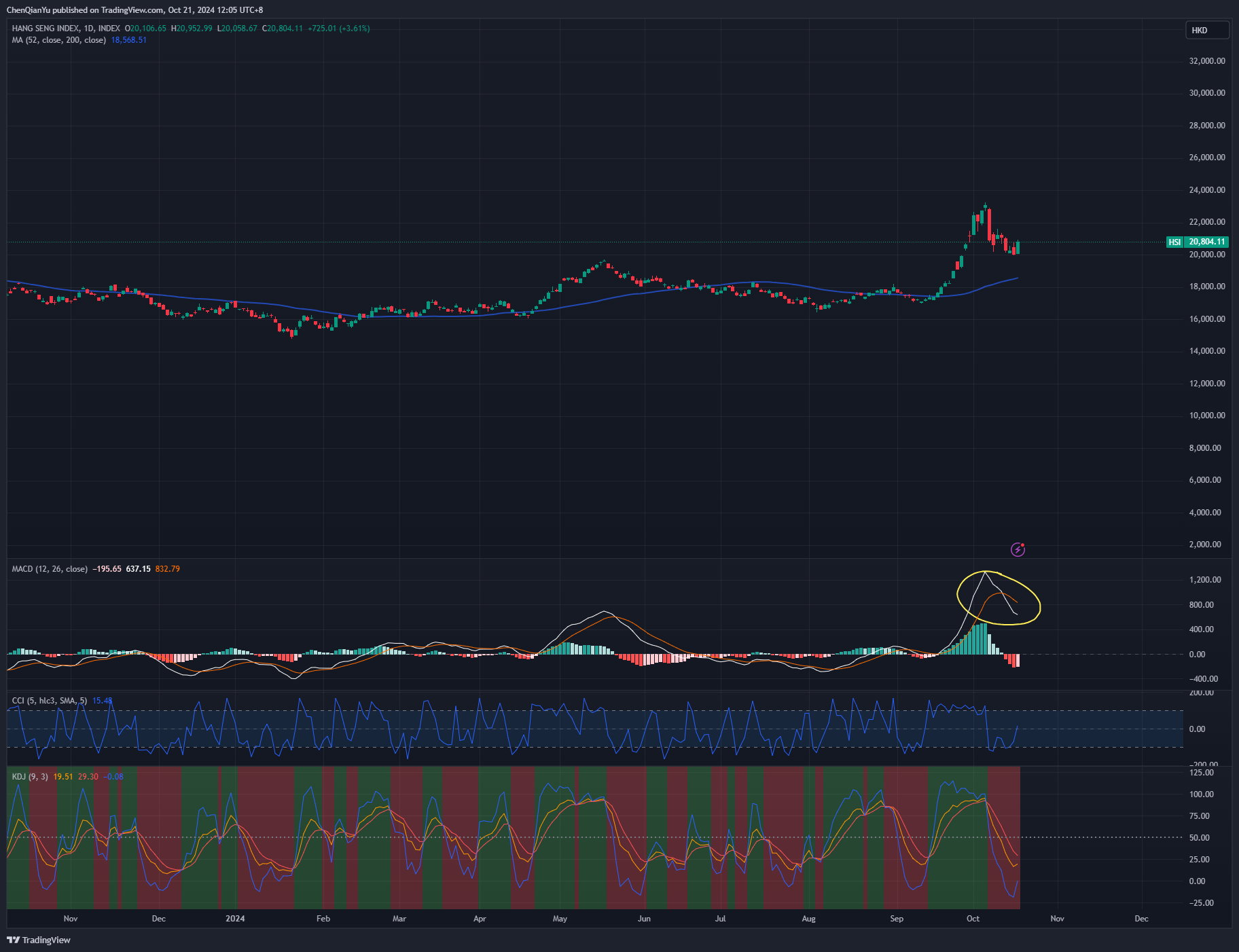Click the MACD 1,200.00 scale label
The height and width of the screenshot is (952, 1239).
point(1205,580)
